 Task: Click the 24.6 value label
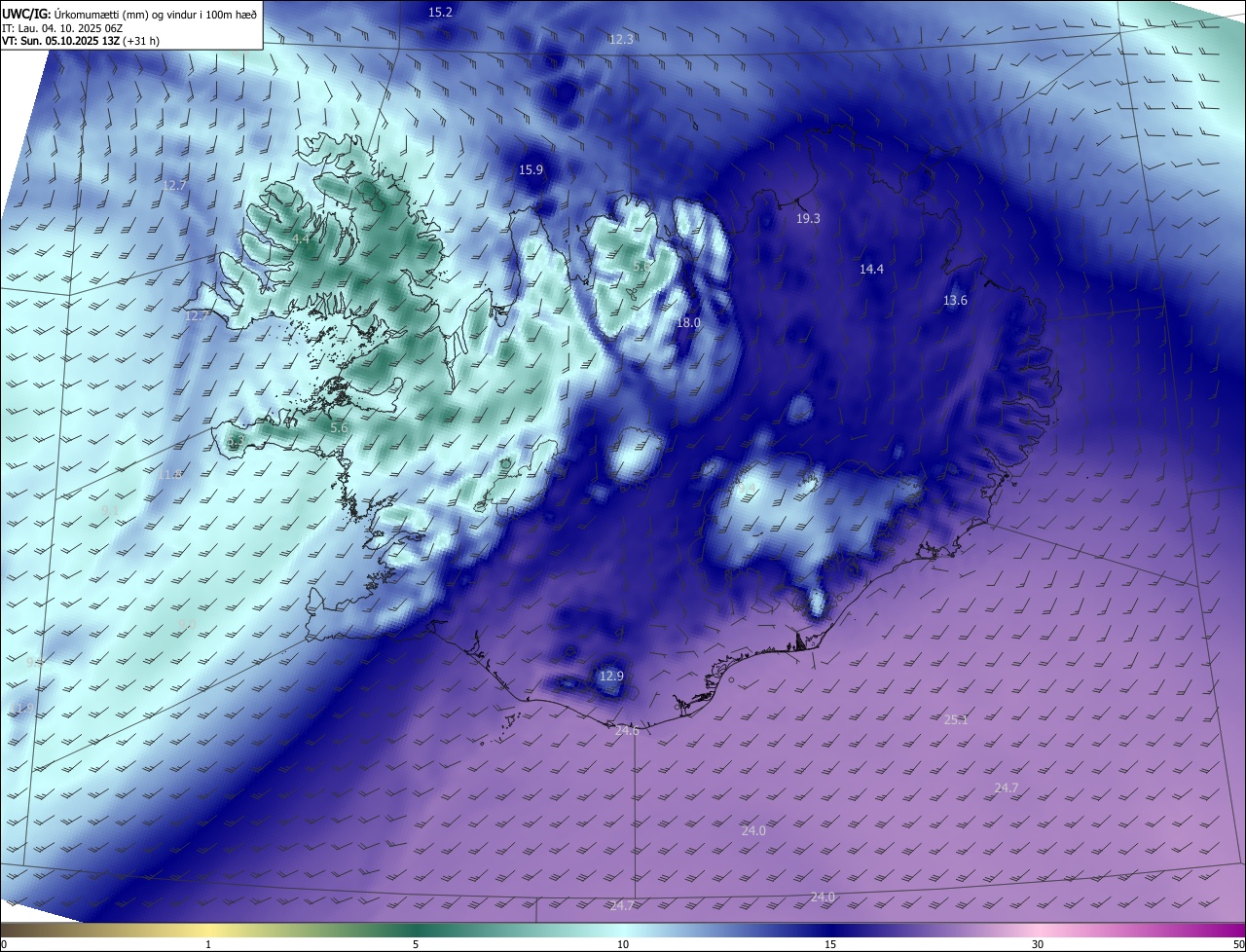point(627,731)
